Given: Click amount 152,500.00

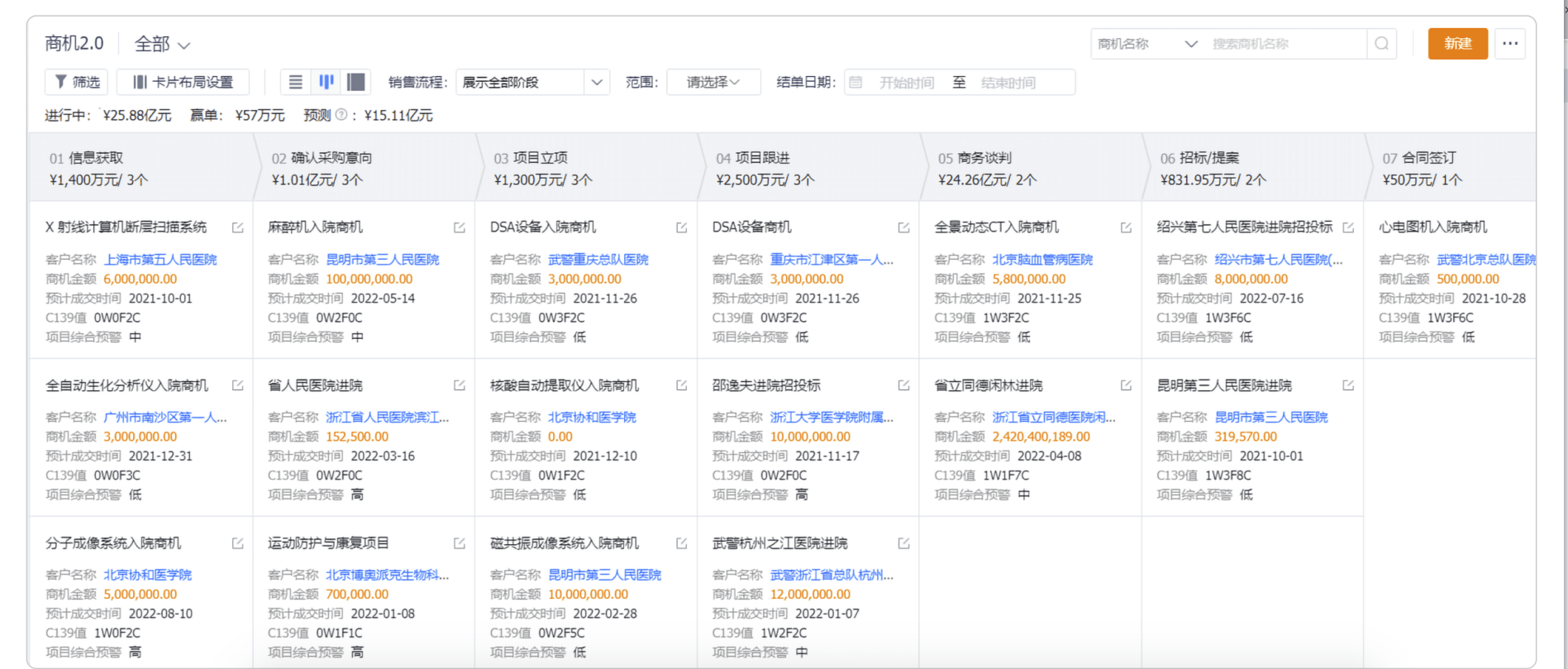Looking at the screenshot, I should click(x=357, y=437).
